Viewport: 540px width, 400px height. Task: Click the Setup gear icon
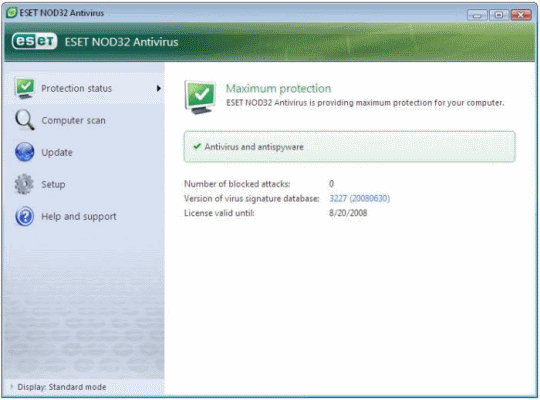click(x=24, y=184)
